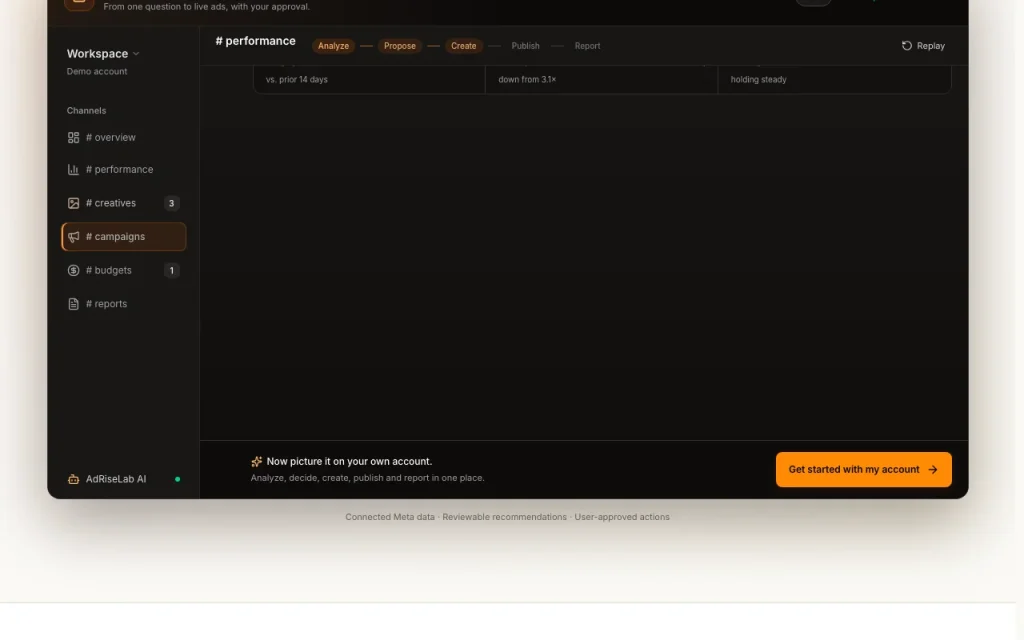Click the # performance header title
This screenshot has width=1024, height=640.
[255, 41]
